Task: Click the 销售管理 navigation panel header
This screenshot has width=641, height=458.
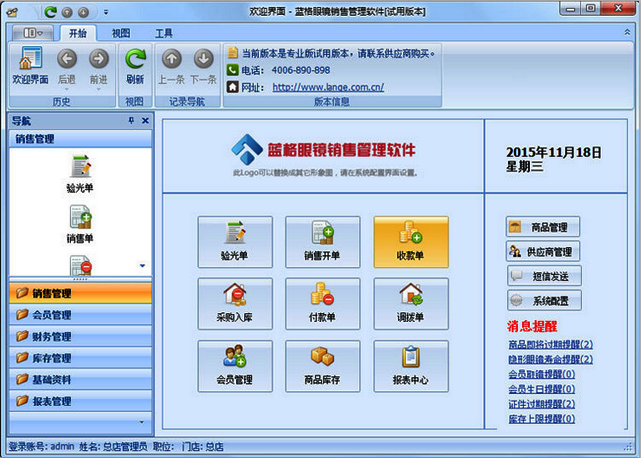Action: 81,139
